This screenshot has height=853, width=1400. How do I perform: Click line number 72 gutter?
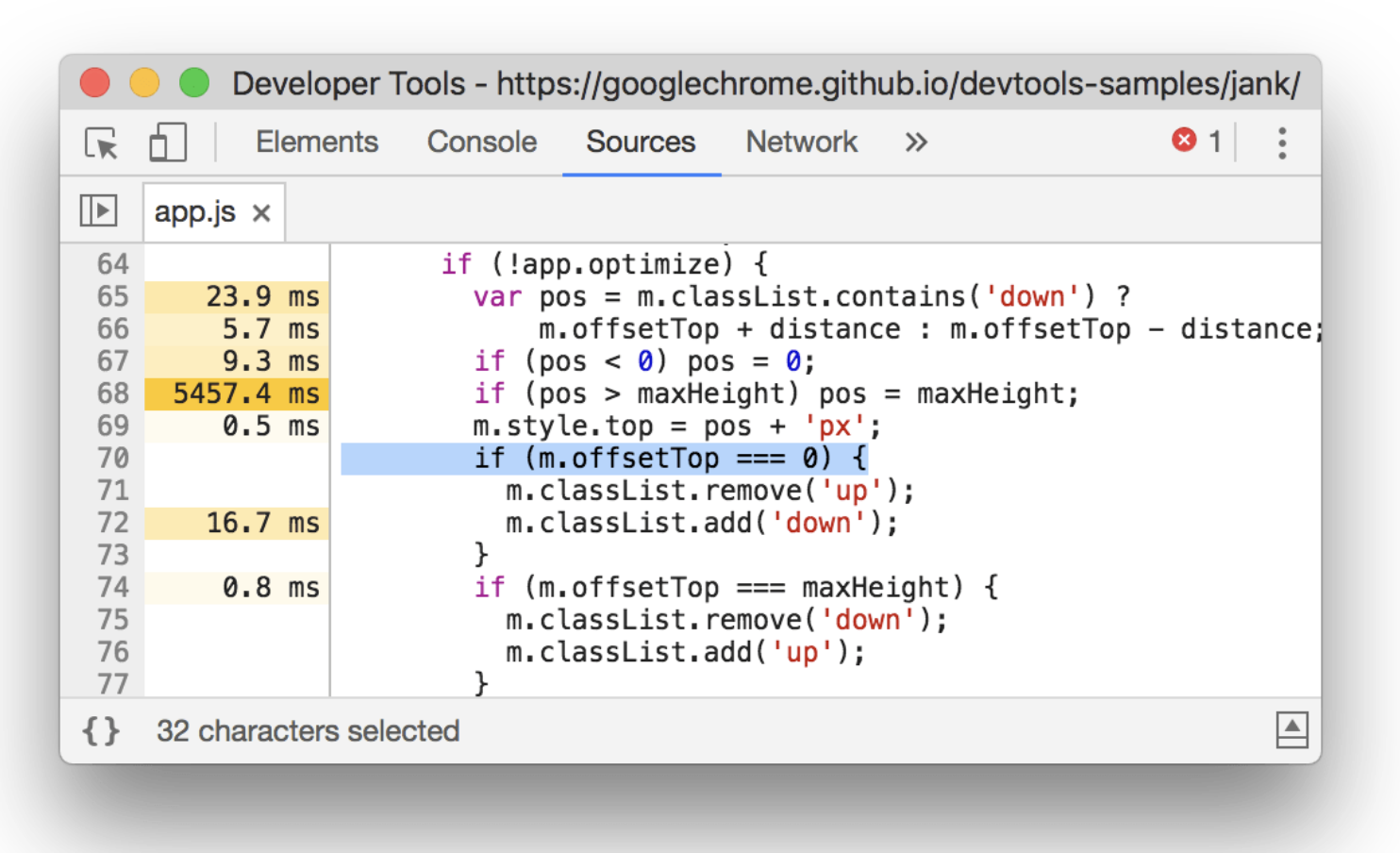[113, 523]
